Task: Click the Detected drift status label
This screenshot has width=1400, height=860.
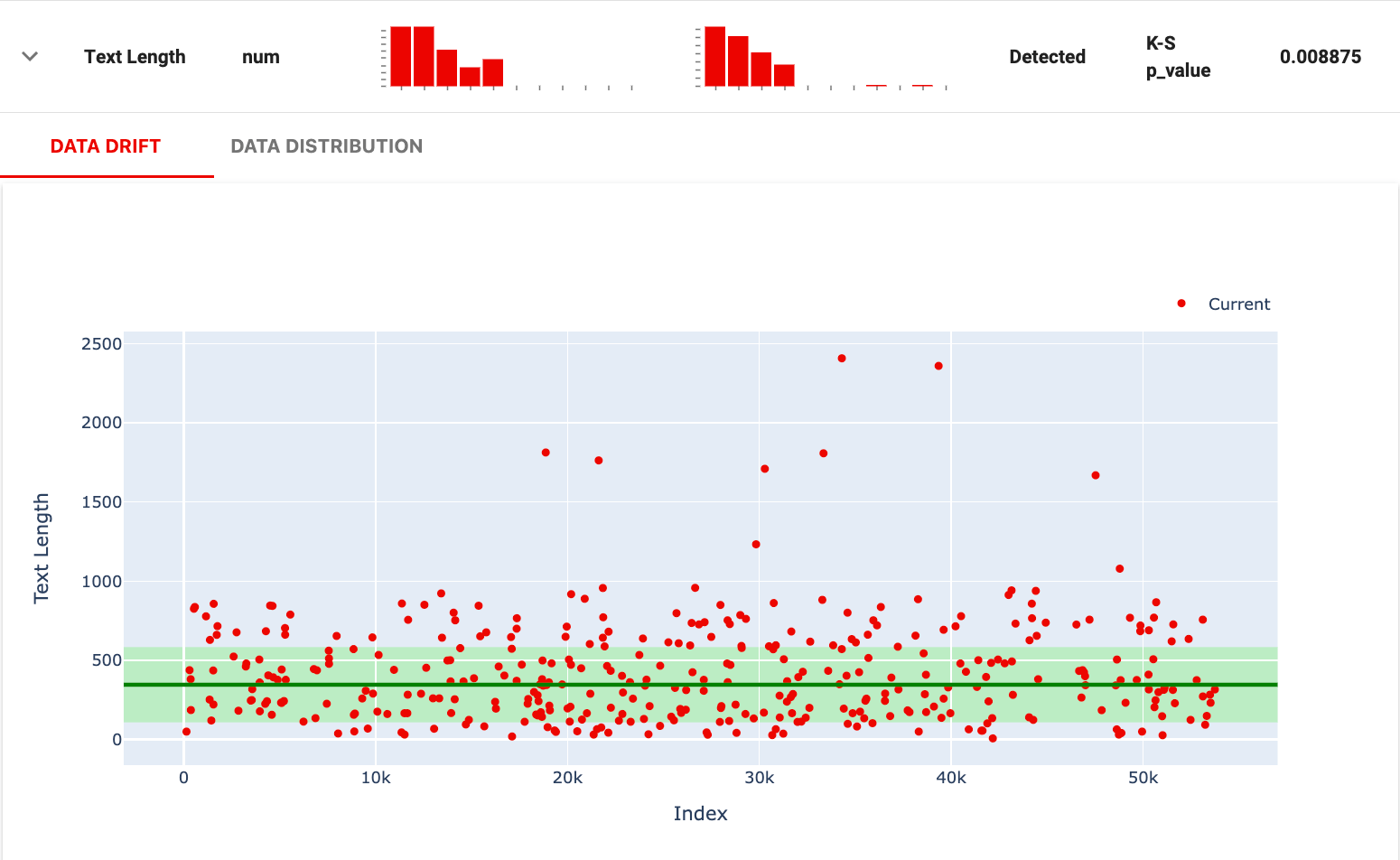Action: tap(1047, 56)
